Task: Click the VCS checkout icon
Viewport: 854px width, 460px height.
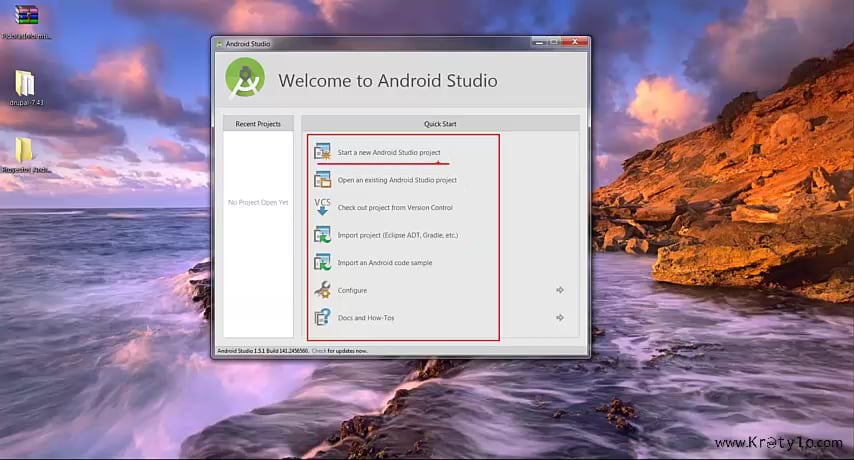Action: pyautogui.click(x=322, y=207)
